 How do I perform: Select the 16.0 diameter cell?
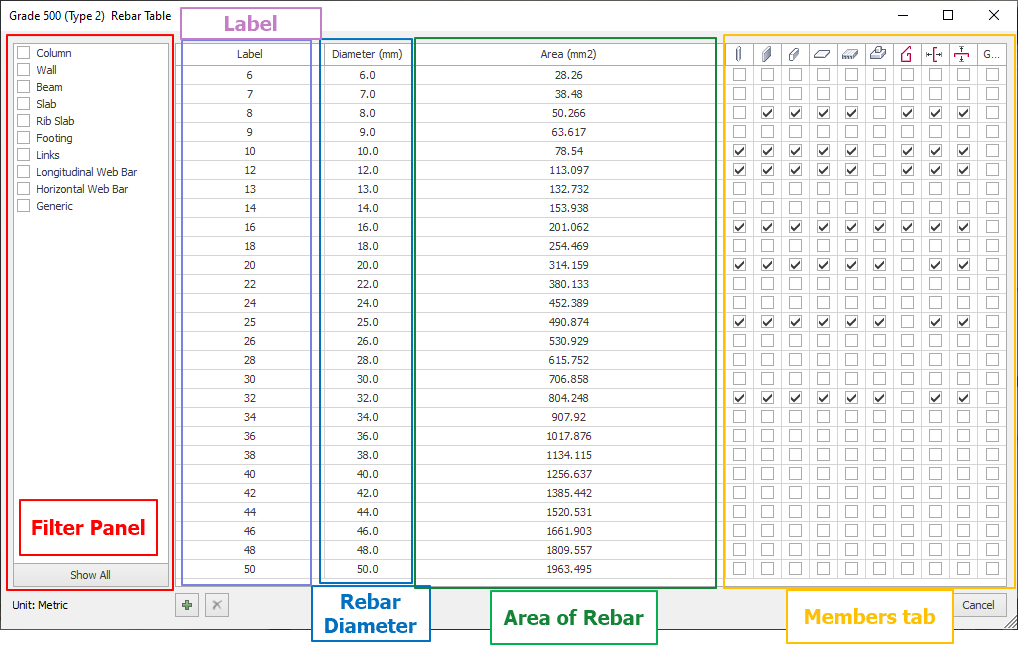coord(367,227)
